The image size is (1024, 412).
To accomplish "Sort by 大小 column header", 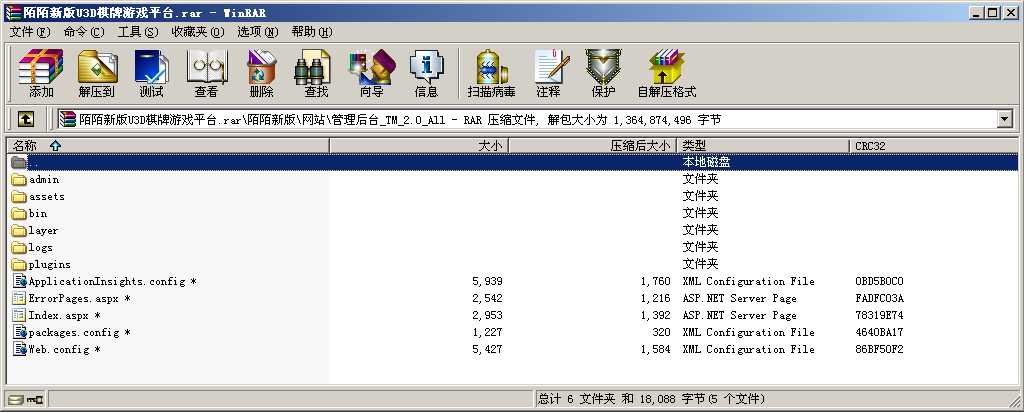I will click(x=419, y=146).
